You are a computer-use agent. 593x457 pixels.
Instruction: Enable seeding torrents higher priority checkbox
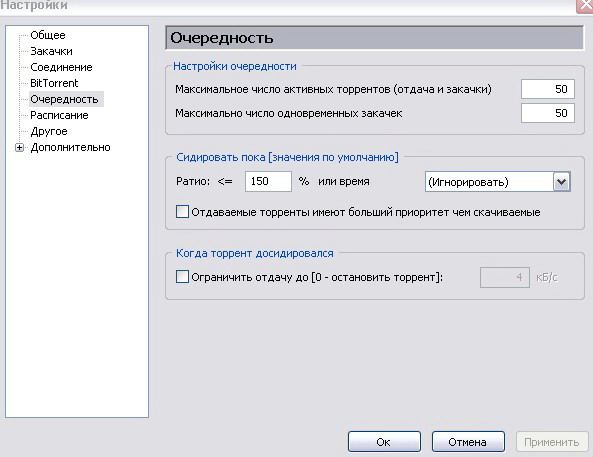tap(182, 211)
